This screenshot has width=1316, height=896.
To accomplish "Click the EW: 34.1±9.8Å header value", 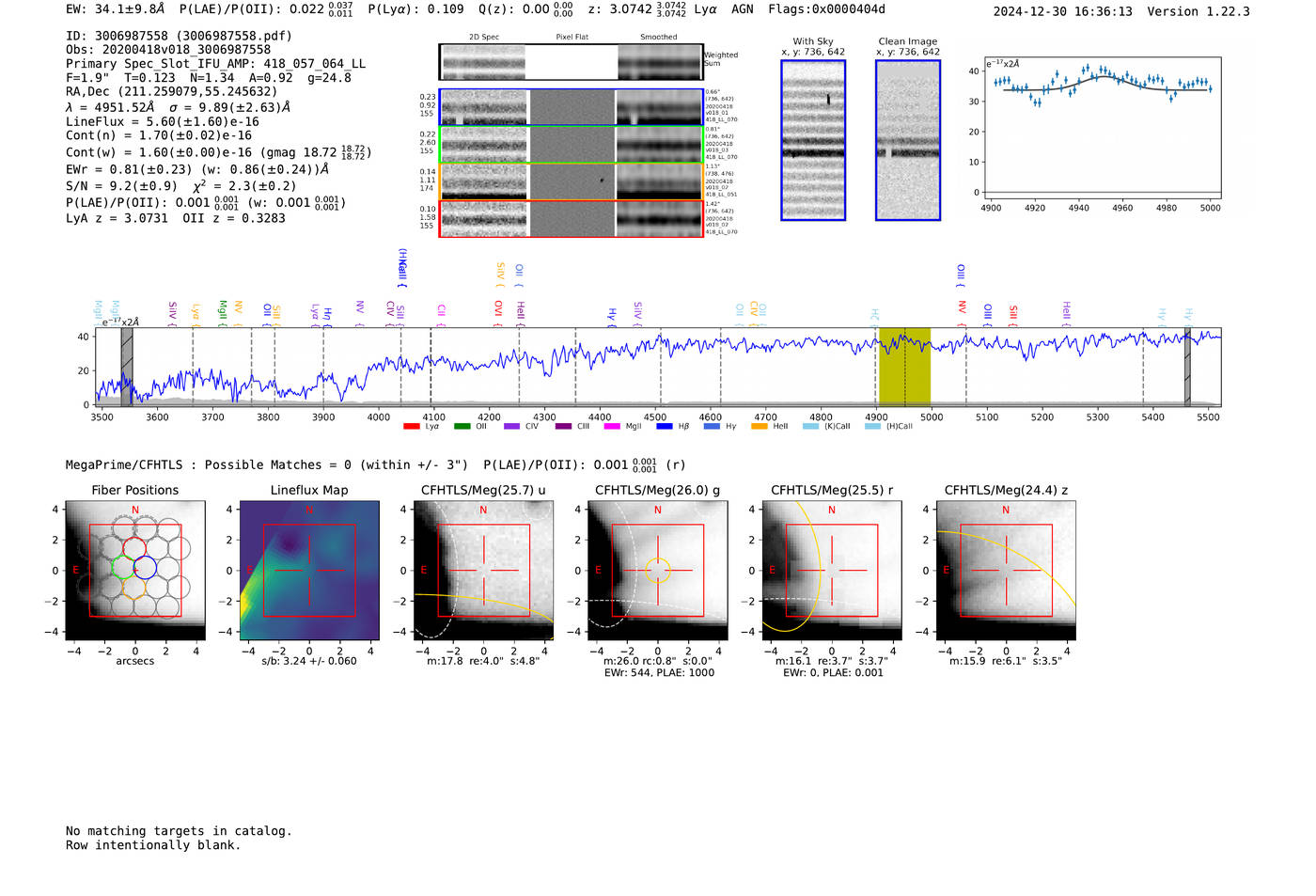I will 115,9.
